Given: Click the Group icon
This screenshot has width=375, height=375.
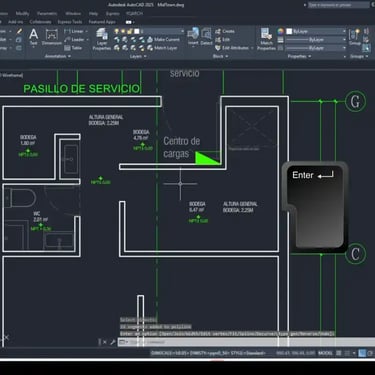Looking at the screenshot, I should pos(355,37).
